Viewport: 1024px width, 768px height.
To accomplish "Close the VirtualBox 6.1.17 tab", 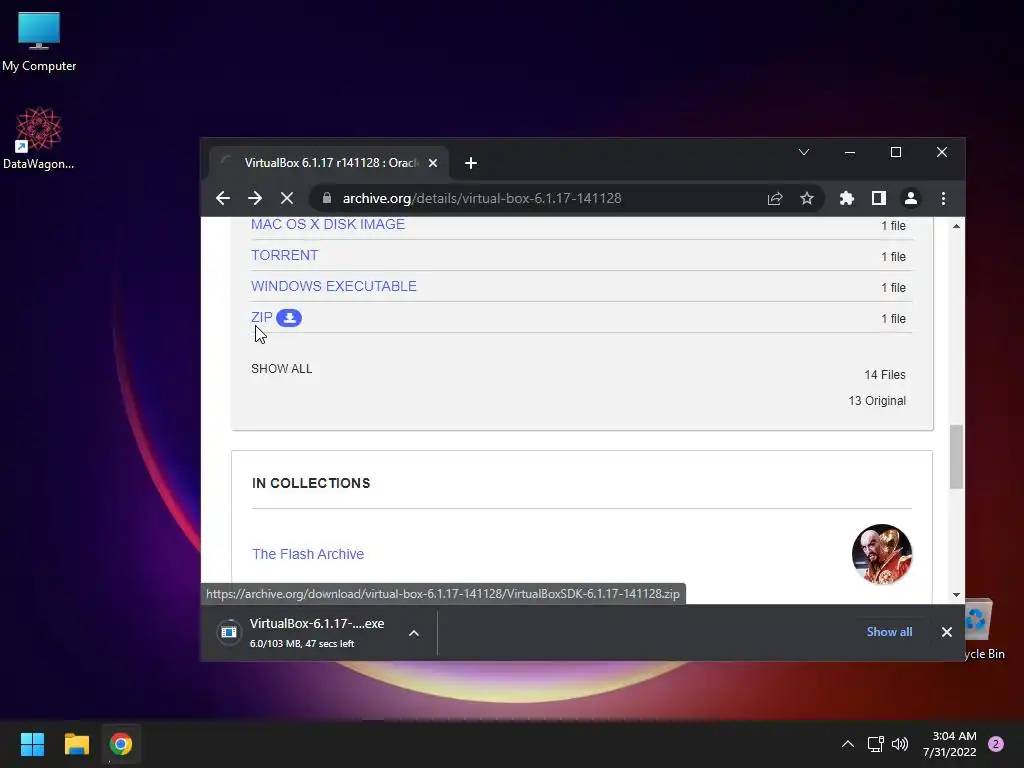I will [432, 163].
